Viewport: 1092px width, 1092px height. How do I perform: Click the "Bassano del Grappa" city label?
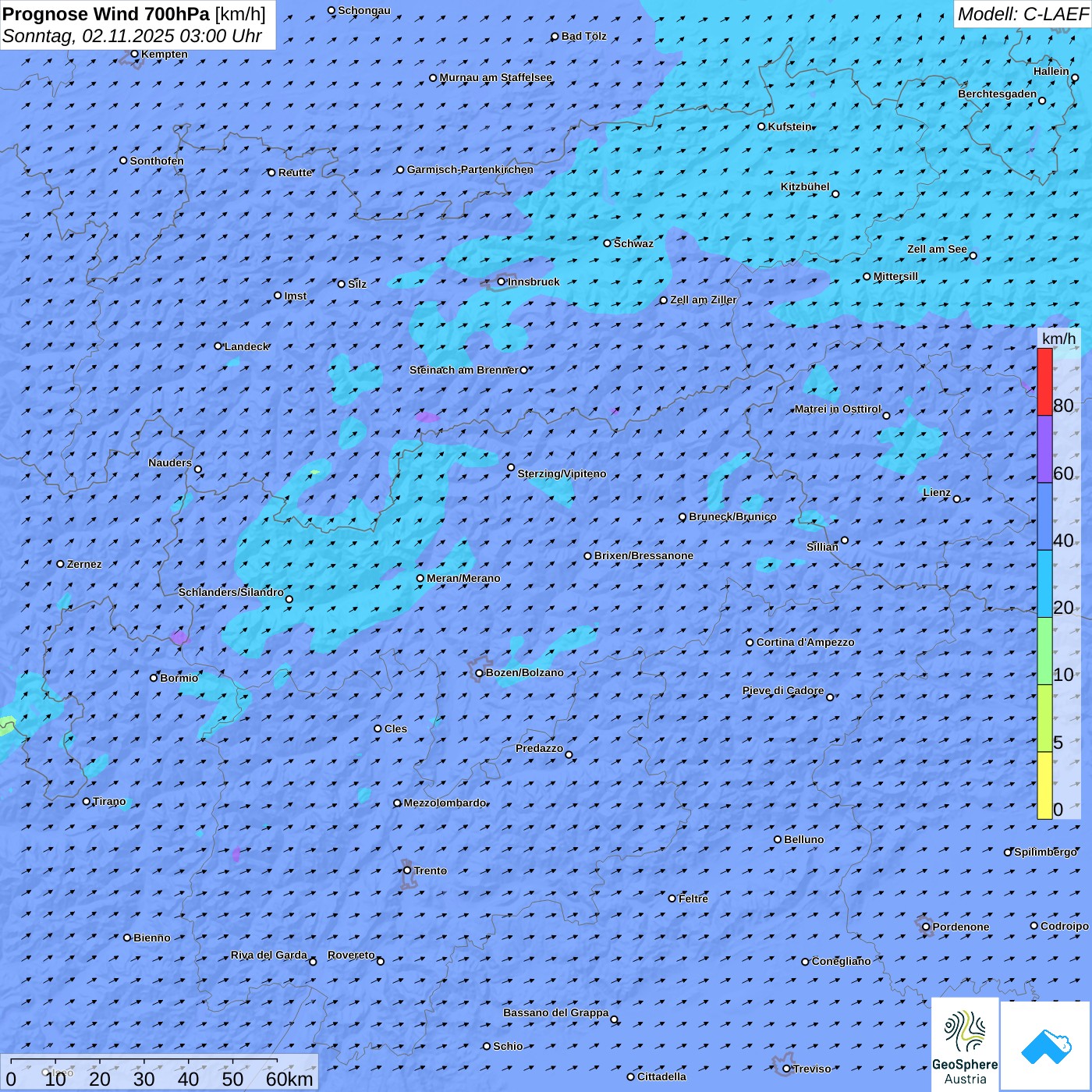coord(556,1012)
